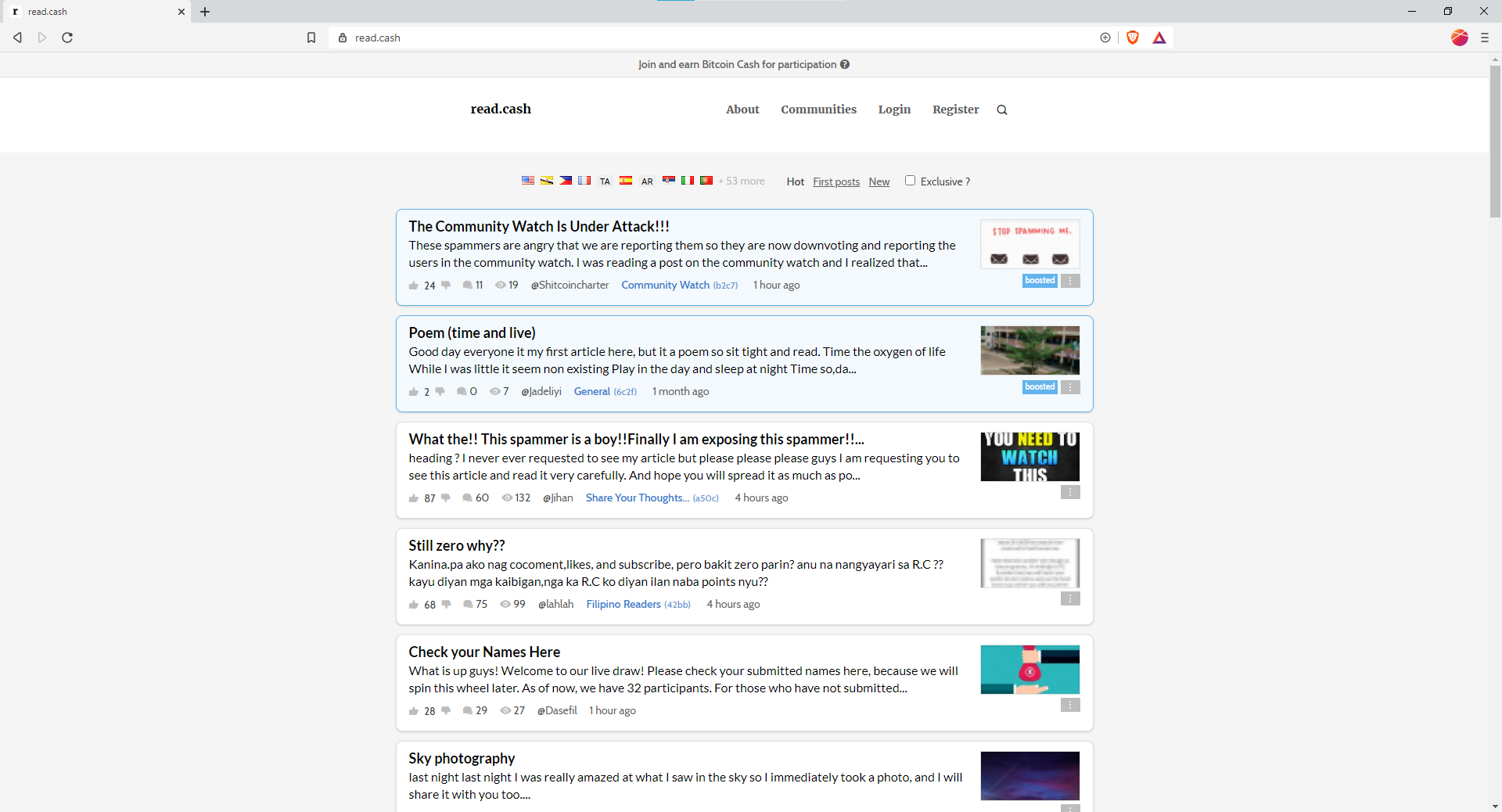
Task: Select the French flag language filter
Action: [x=584, y=181]
